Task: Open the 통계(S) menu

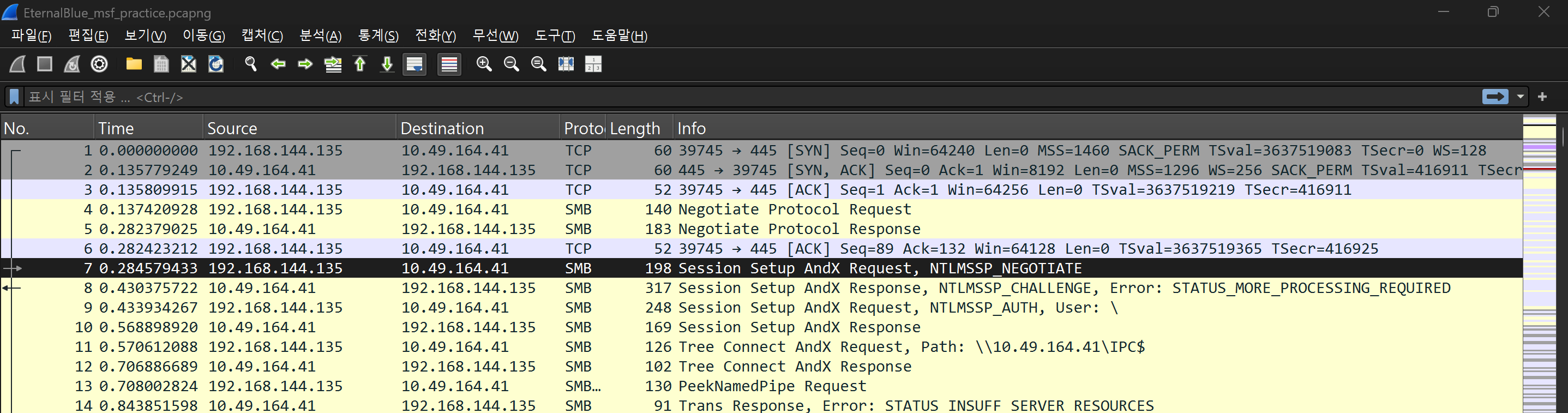Action: 378,35
